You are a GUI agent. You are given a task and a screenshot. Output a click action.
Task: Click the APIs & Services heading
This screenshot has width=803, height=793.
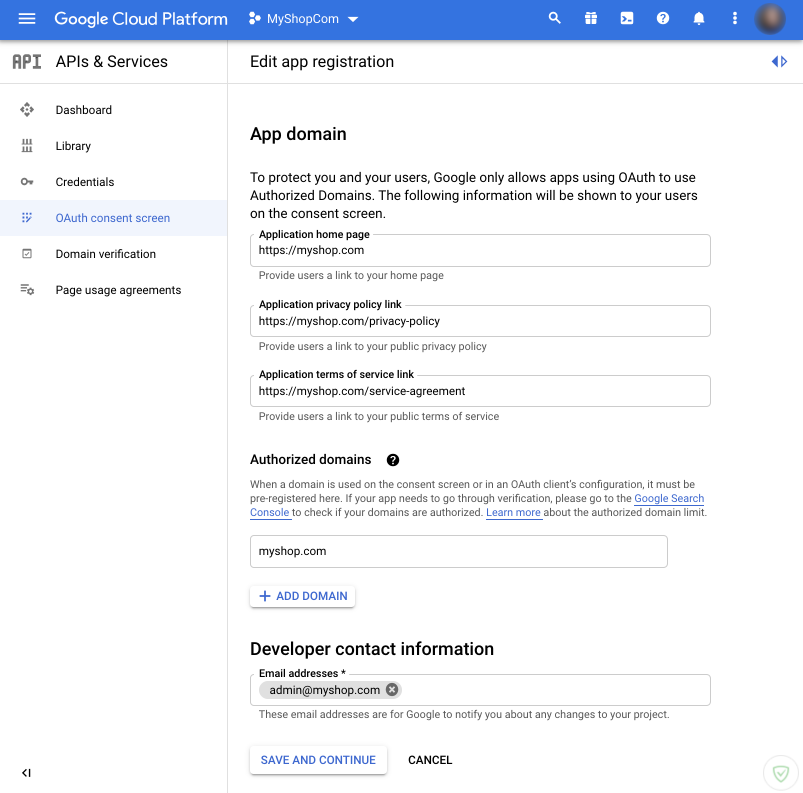coord(112,61)
